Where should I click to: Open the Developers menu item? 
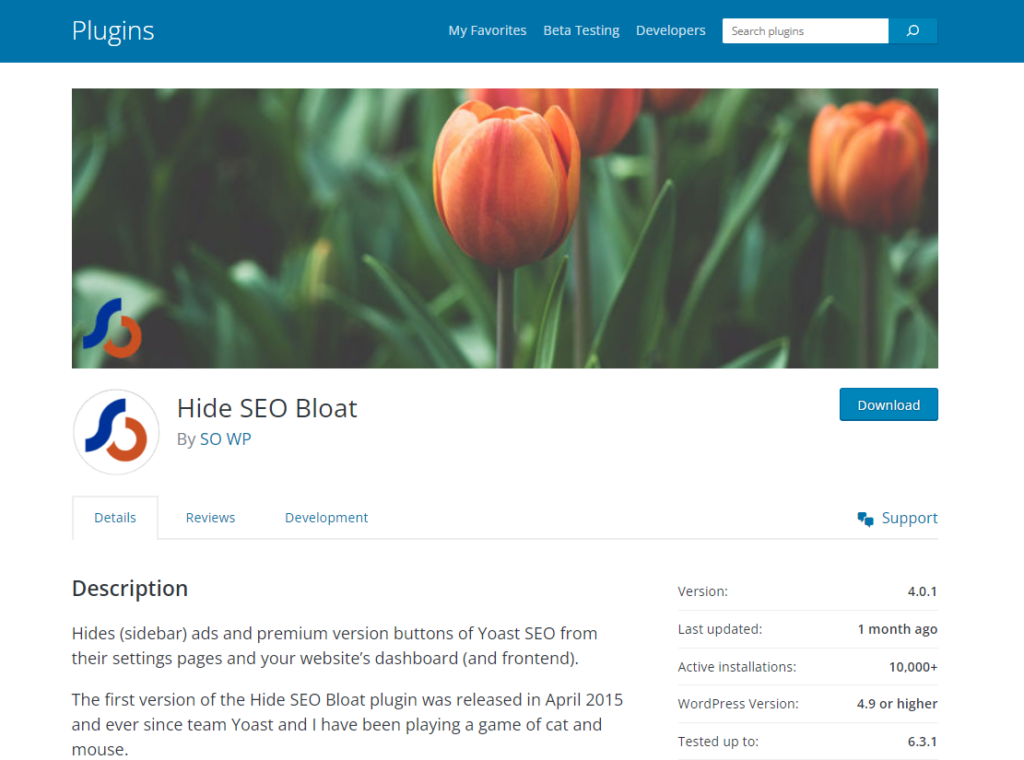671,31
